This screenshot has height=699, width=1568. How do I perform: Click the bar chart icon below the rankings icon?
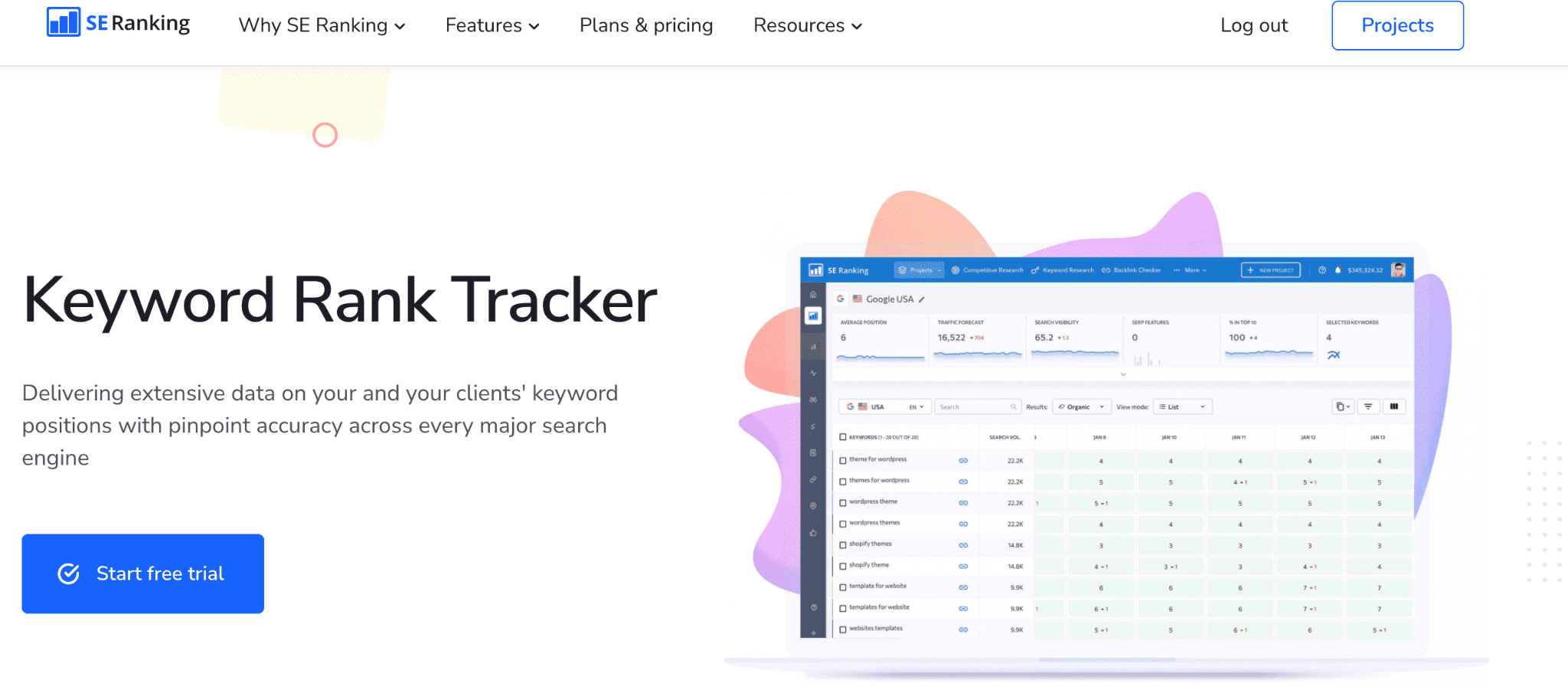click(813, 347)
